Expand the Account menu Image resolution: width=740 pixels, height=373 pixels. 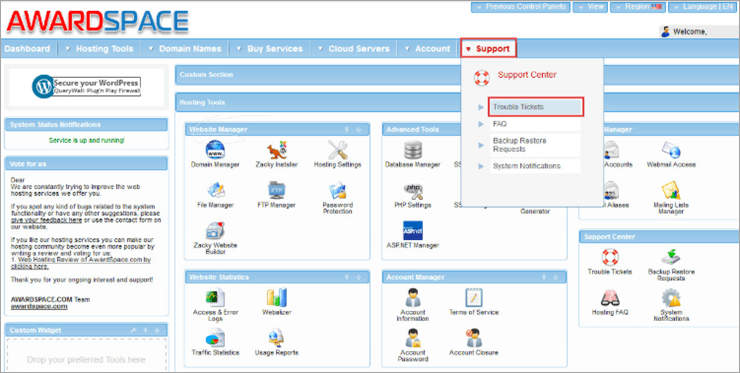pos(428,49)
